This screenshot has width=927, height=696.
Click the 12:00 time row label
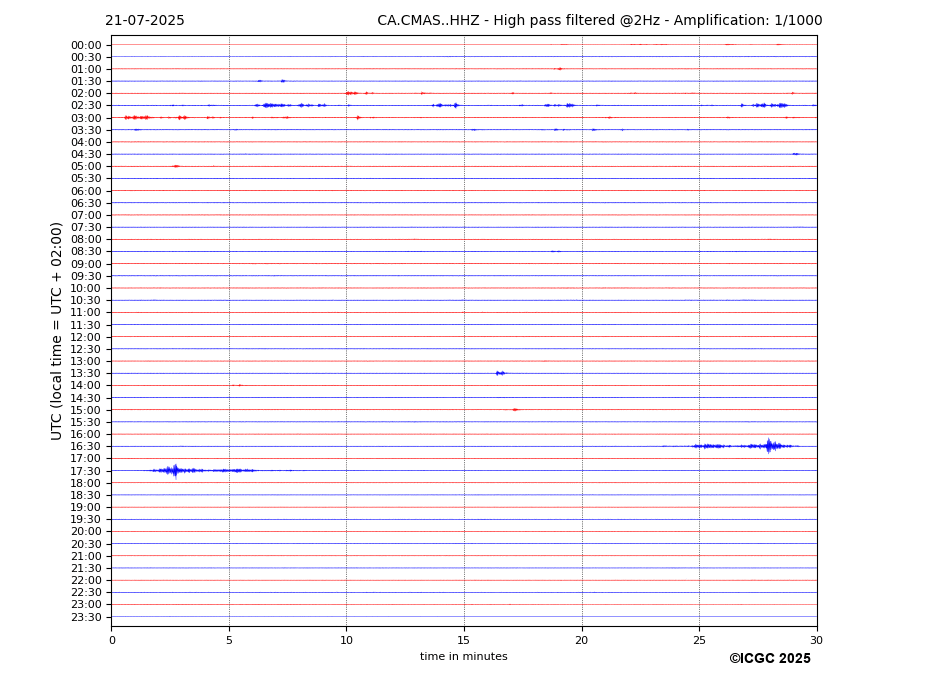point(86,337)
